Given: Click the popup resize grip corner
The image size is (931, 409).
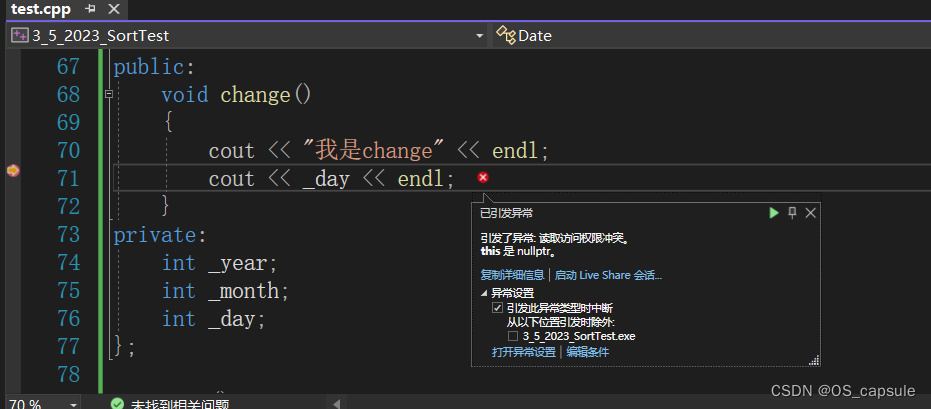Looking at the screenshot, I should point(815,360).
